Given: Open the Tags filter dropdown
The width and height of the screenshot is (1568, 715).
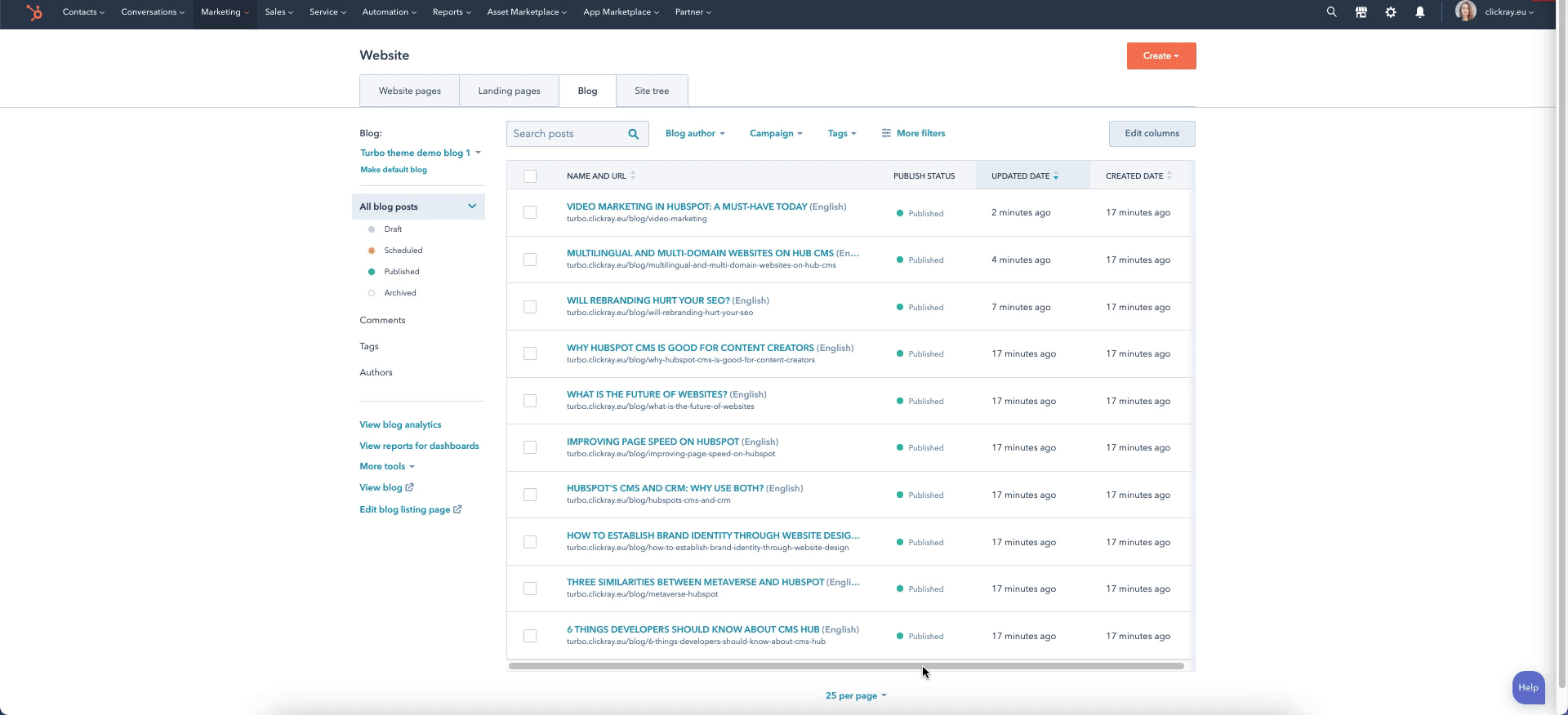Looking at the screenshot, I should pos(842,133).
